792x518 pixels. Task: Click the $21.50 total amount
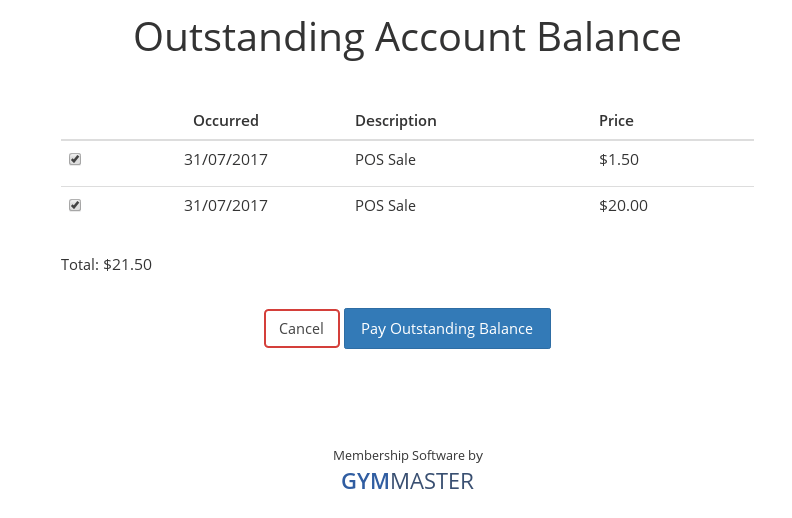(x=128, y=265)
